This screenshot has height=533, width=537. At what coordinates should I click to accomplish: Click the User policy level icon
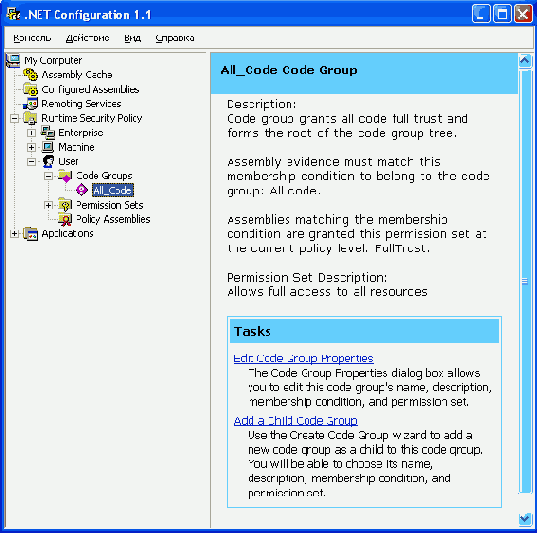click(48, 161)
